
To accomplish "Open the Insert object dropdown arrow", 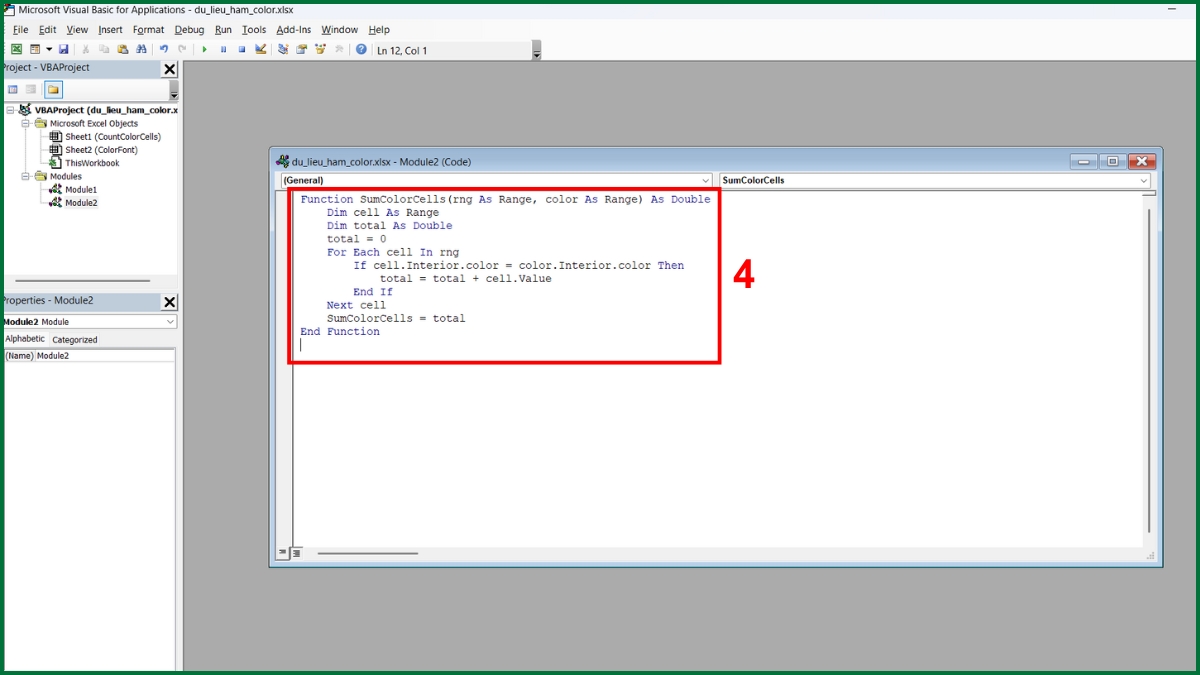I will [x=49, y=49].
